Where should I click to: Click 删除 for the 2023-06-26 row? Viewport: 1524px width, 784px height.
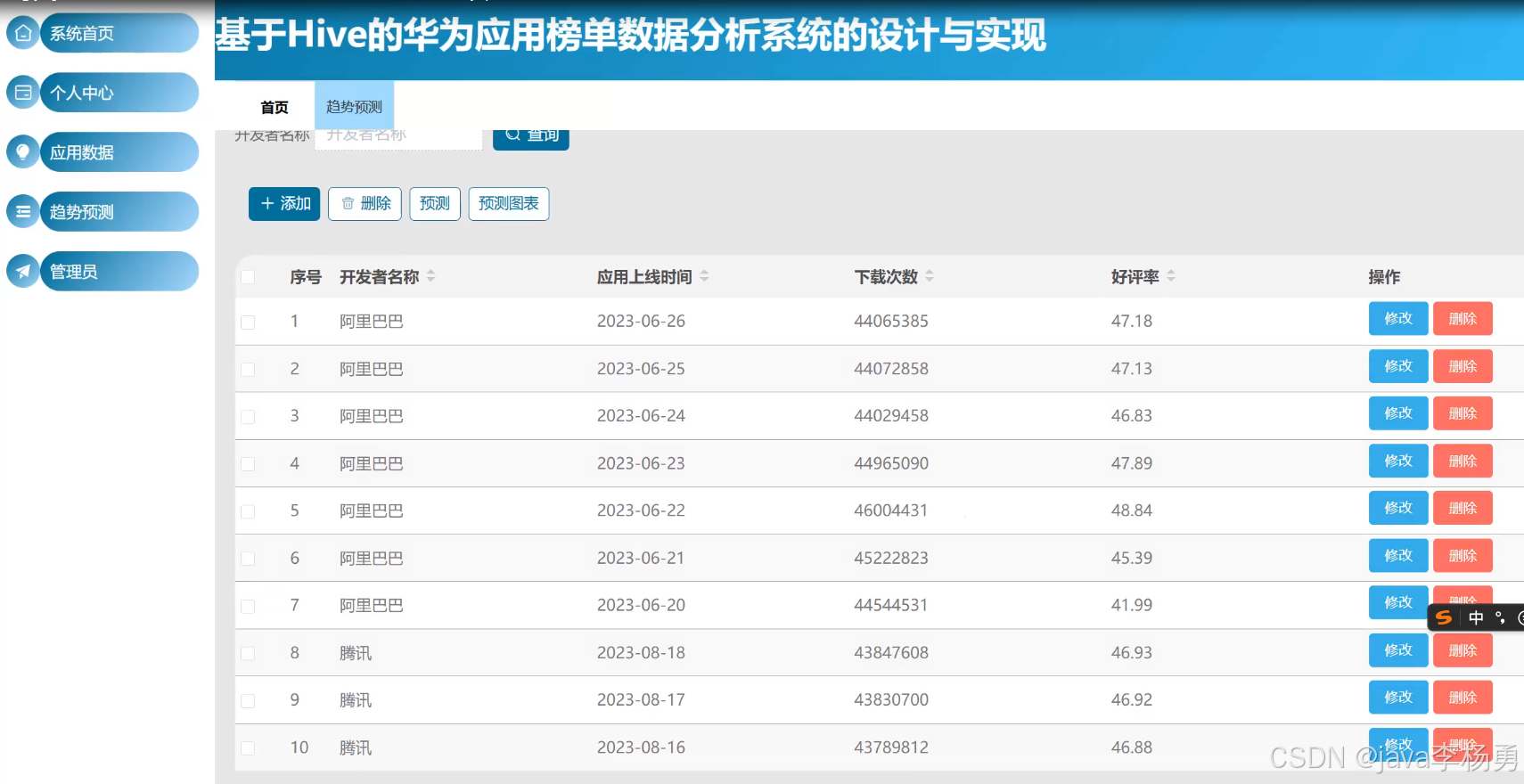[x=1463, y=318]
